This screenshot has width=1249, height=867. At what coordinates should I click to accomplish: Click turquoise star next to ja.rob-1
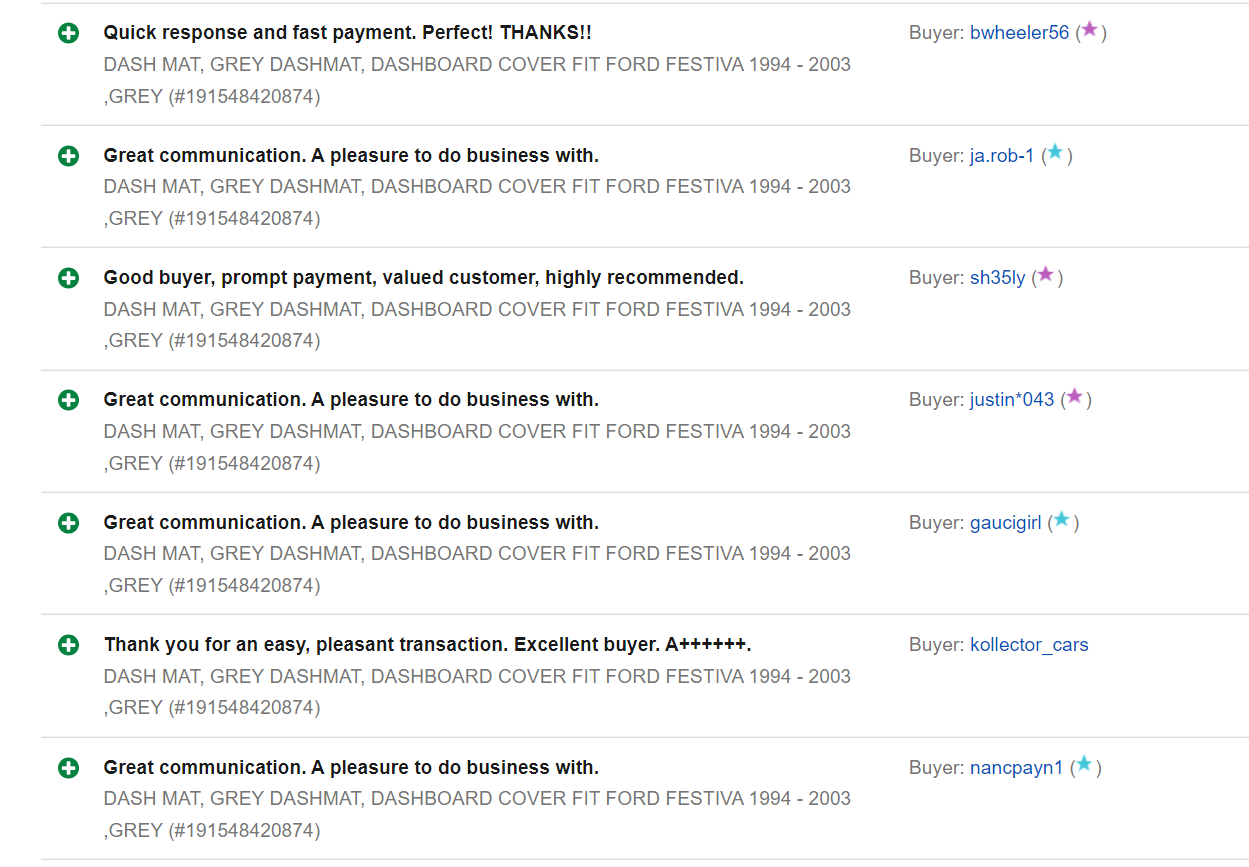pyautogui.click(x=1055, y=153)
